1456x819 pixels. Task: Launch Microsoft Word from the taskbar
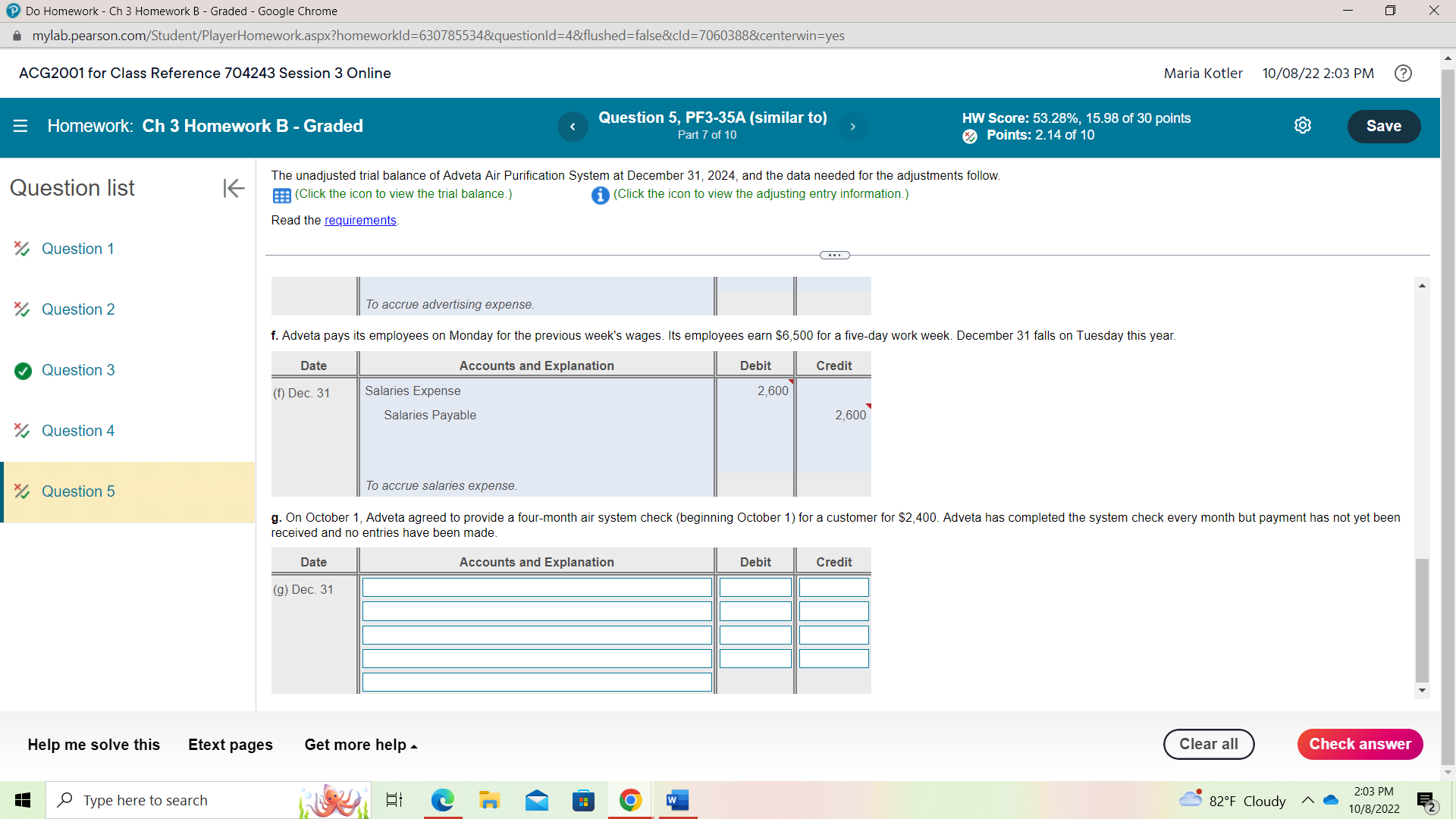point(676,800)
